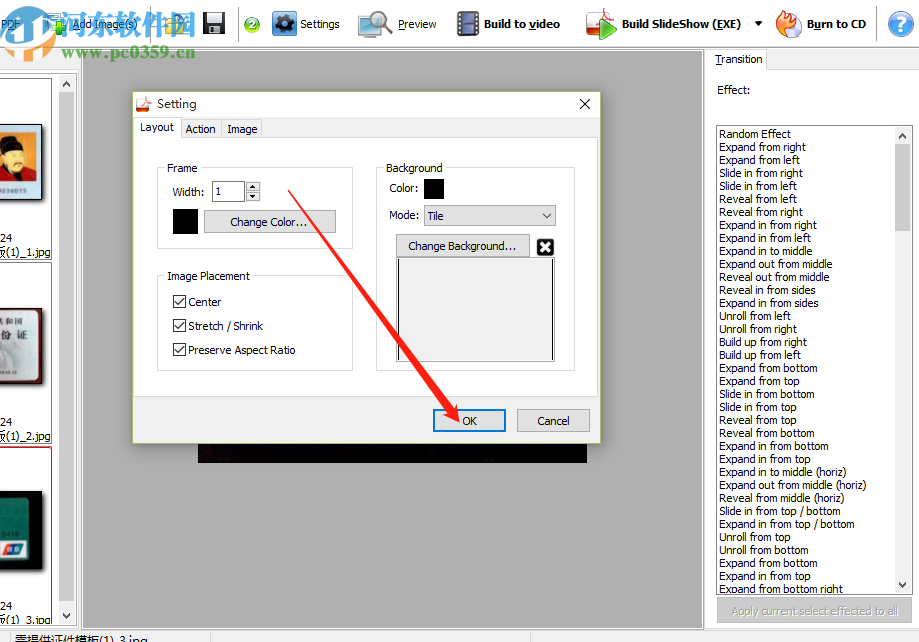Screen dimensions: 919x642
Task: Click the open folder toolbar icon
Action: coord(178,23)
